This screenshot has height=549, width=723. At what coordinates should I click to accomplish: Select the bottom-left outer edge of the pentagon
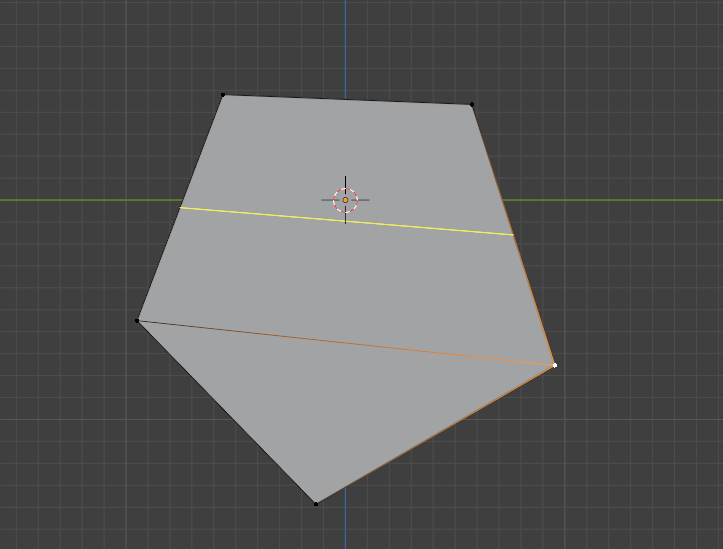pos(226,412)
